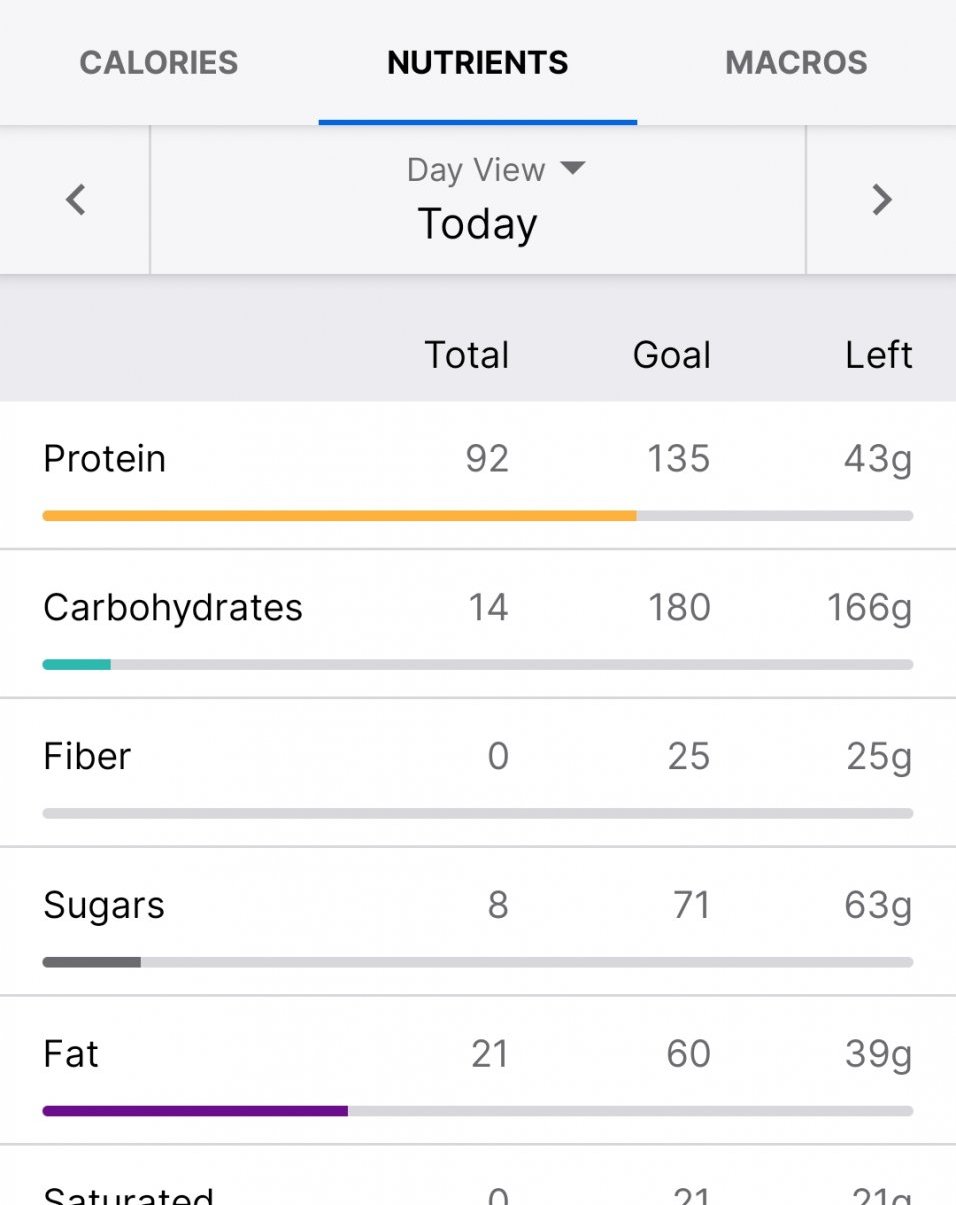
Task: Tap the Fat row label
Action: (71, 1055)
